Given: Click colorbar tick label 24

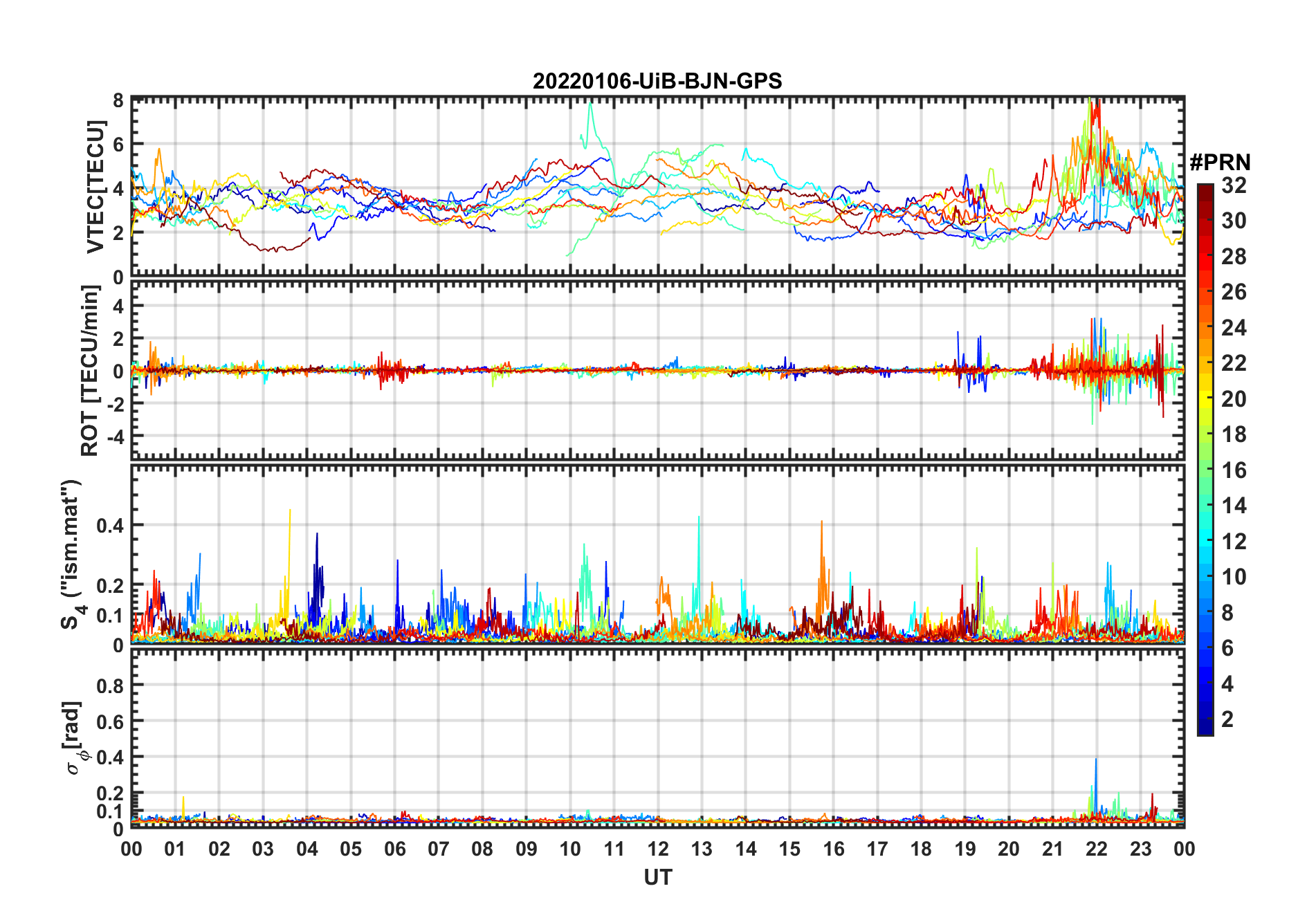Looking at the screenshot, I should (1234, 328).
